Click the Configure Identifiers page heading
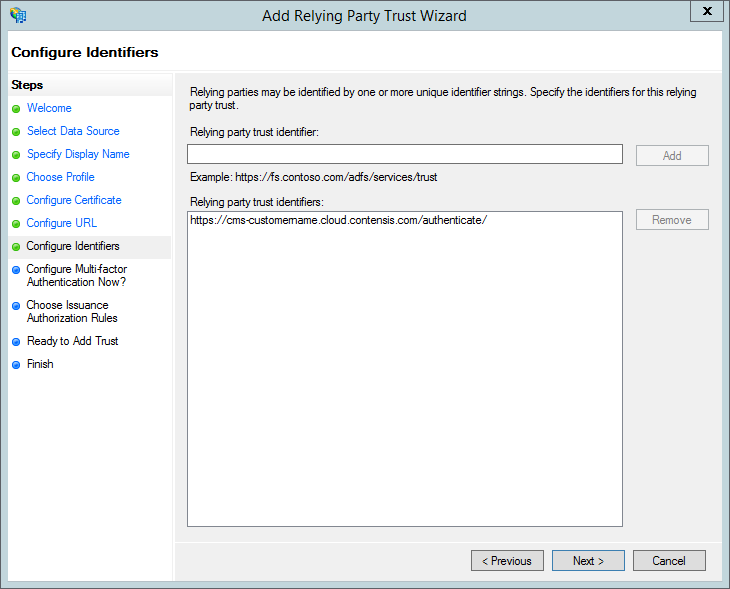Viewport: 730px width, 589px height. pyautogui.click(x=85, y=52)
